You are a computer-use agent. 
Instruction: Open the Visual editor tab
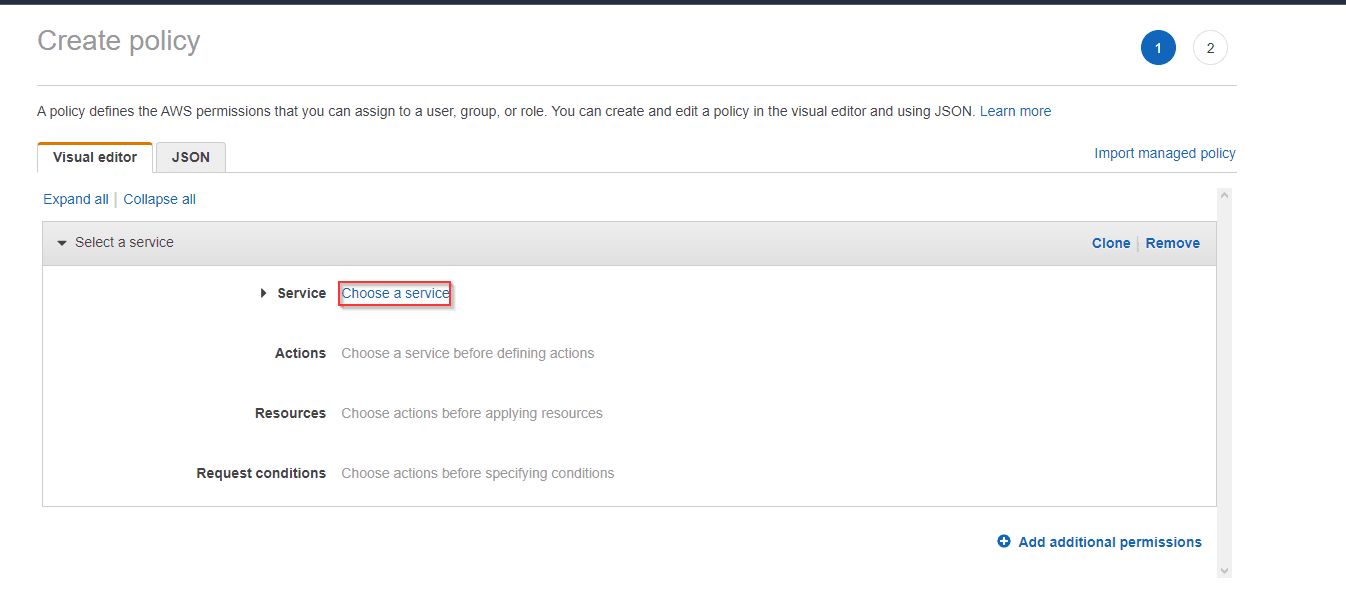click(95, 157)
